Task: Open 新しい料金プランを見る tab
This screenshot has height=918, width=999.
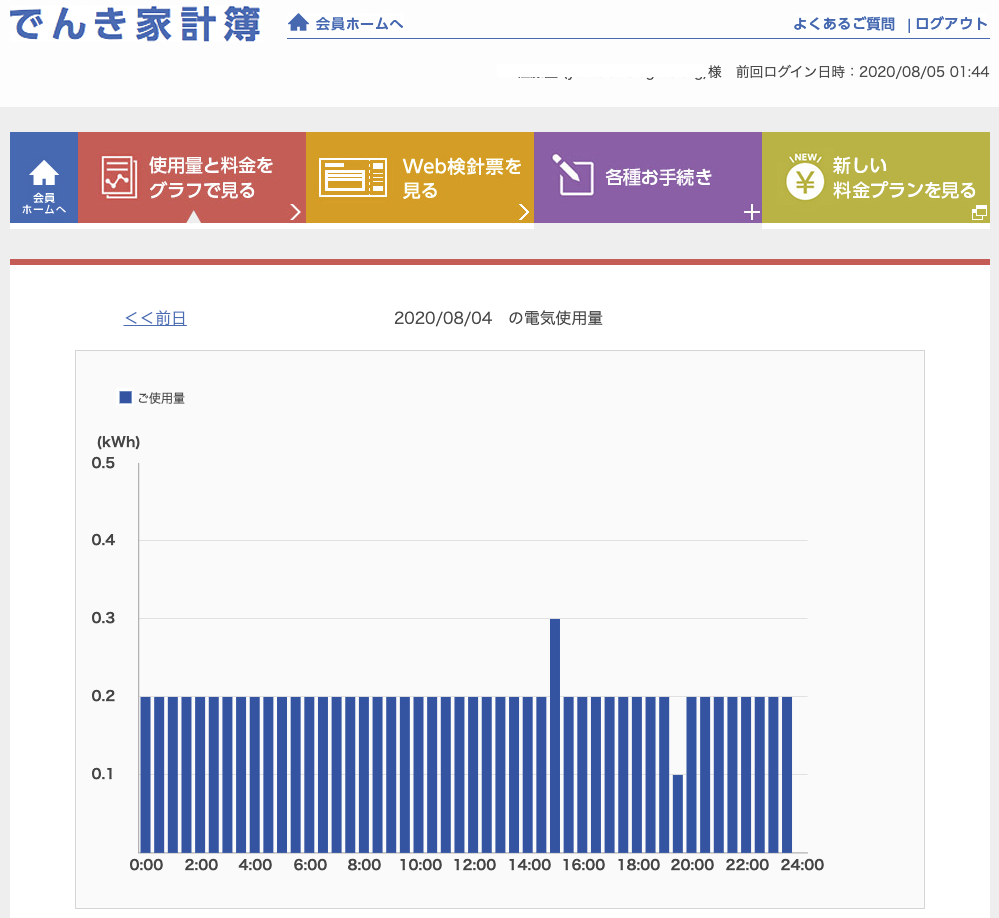Action: tap(903, 177)
